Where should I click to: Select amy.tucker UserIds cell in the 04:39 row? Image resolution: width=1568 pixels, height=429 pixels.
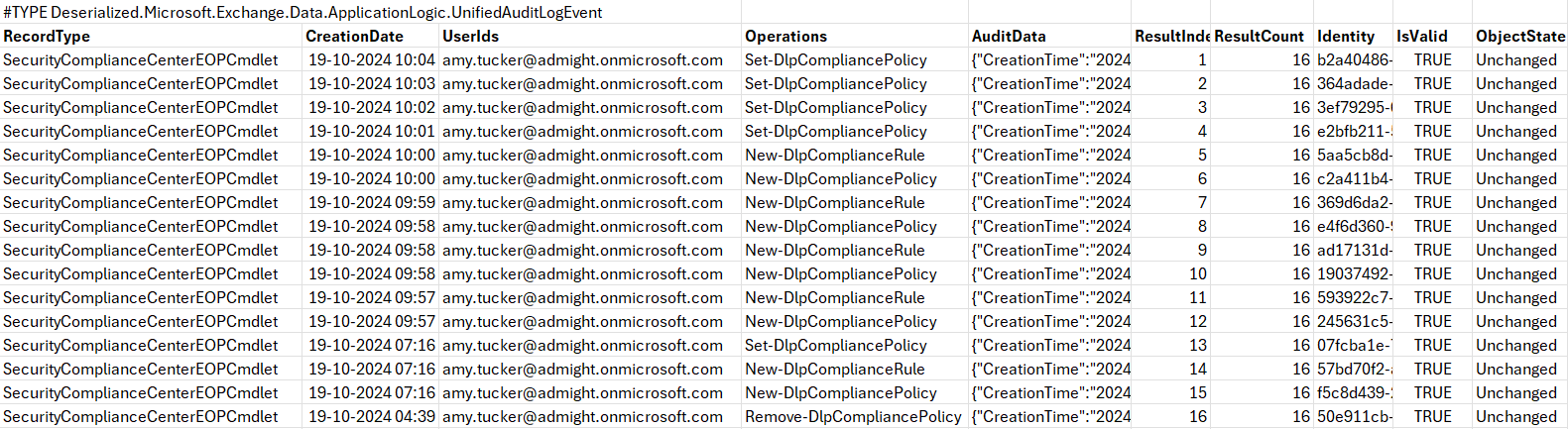pyautogui.click(x=590, y=417)
